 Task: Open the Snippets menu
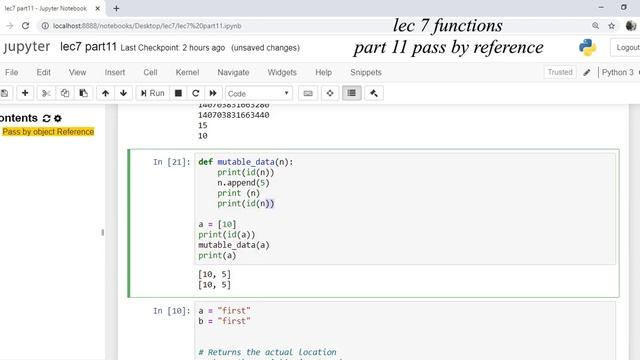366,72
